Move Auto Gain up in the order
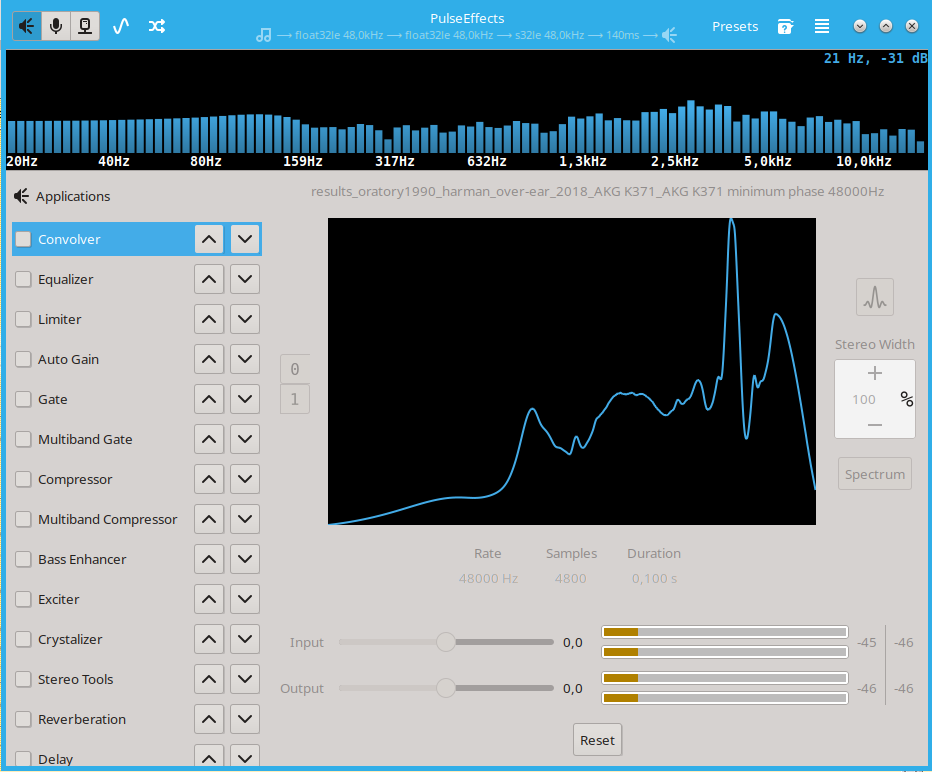Screen dimensions: 932x772 [x=209, y=359]
